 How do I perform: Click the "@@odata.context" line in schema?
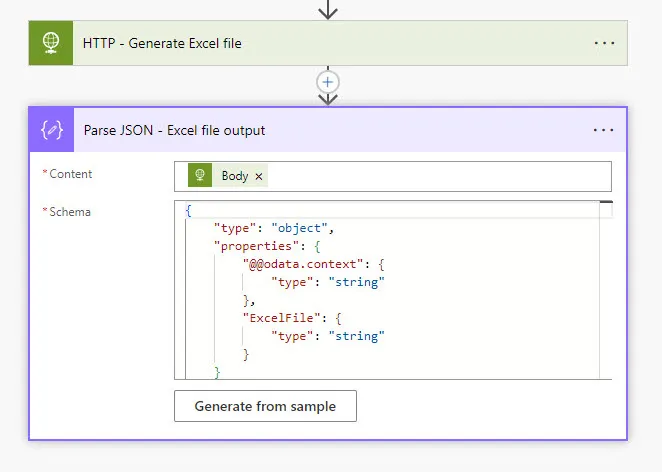(x=314, y=264)
